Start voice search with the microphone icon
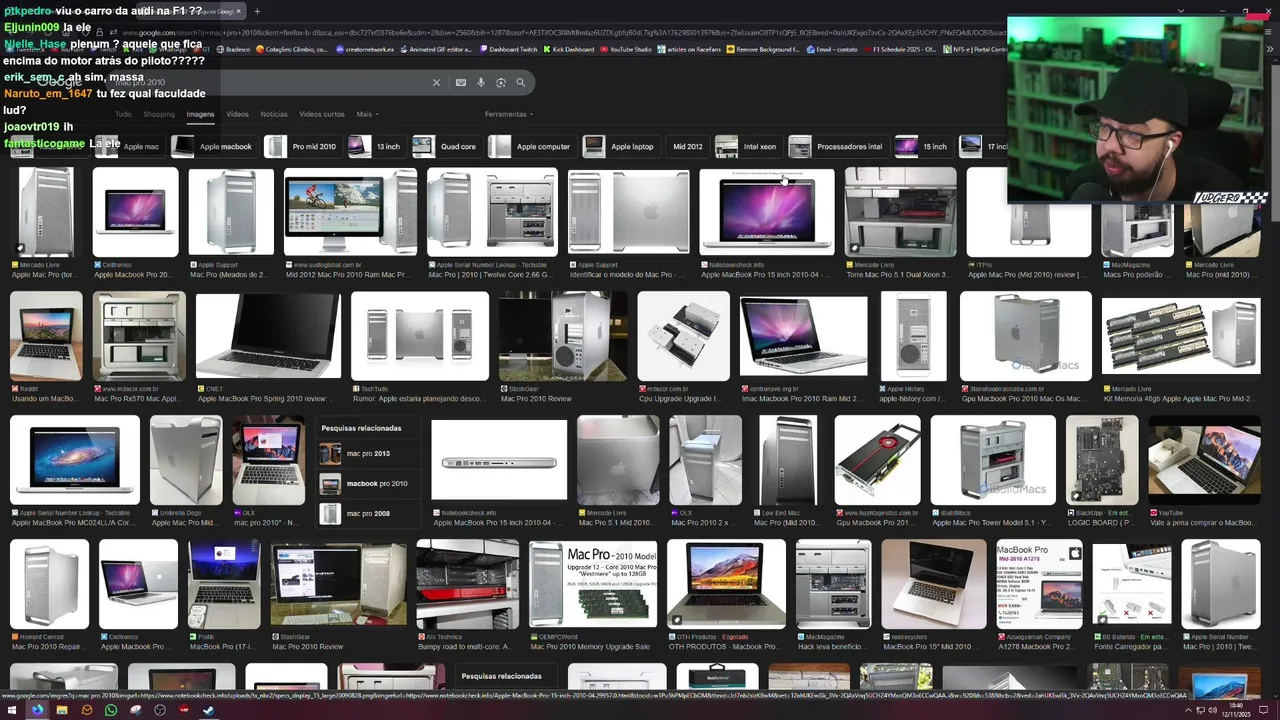1280x720 pixels. pyautogui.click(x=481, y=83)
